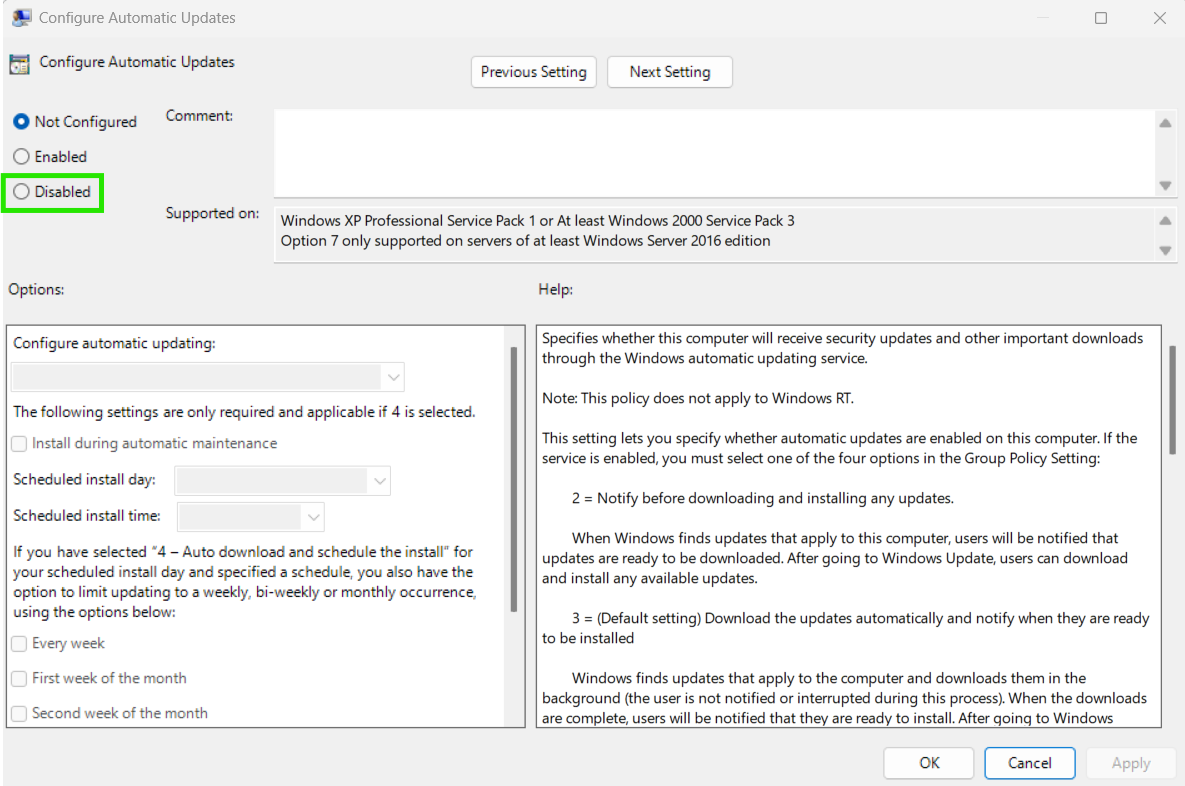Open the Scheduled install time dropdown

[251, 517]
